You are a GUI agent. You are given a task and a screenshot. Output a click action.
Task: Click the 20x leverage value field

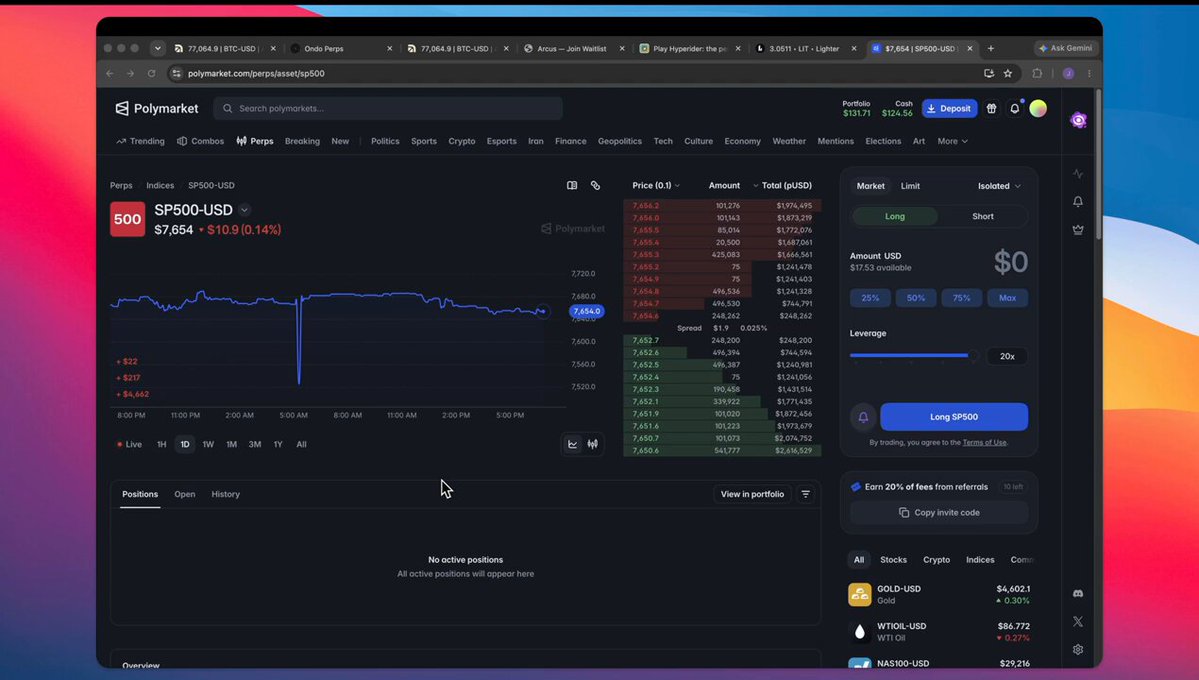tap(1007, 356)
